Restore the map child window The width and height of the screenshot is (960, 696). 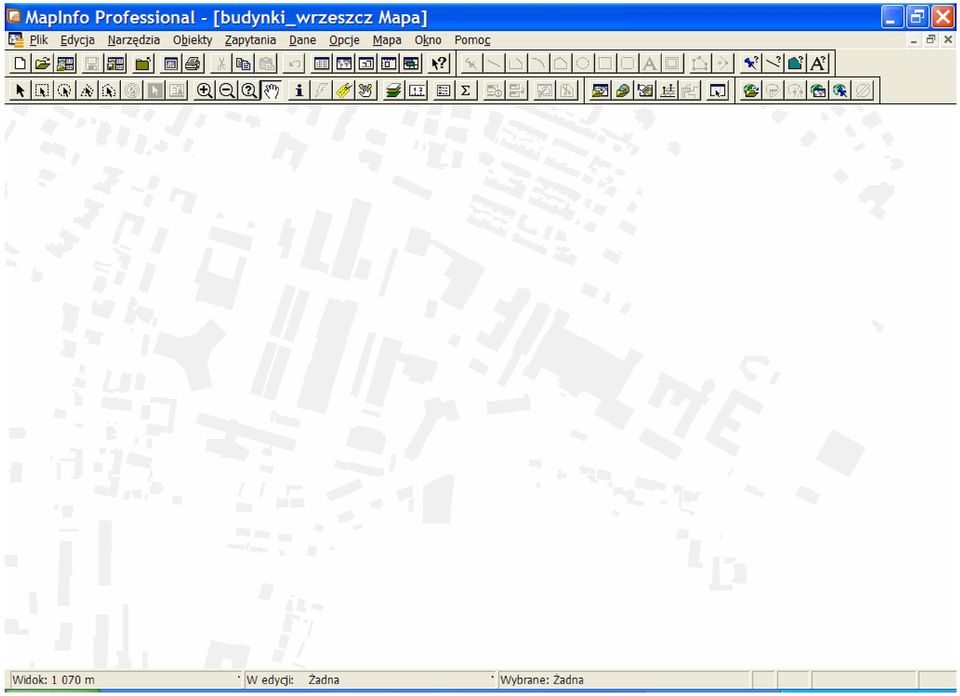pyautogui.click(x=931, y=40)
